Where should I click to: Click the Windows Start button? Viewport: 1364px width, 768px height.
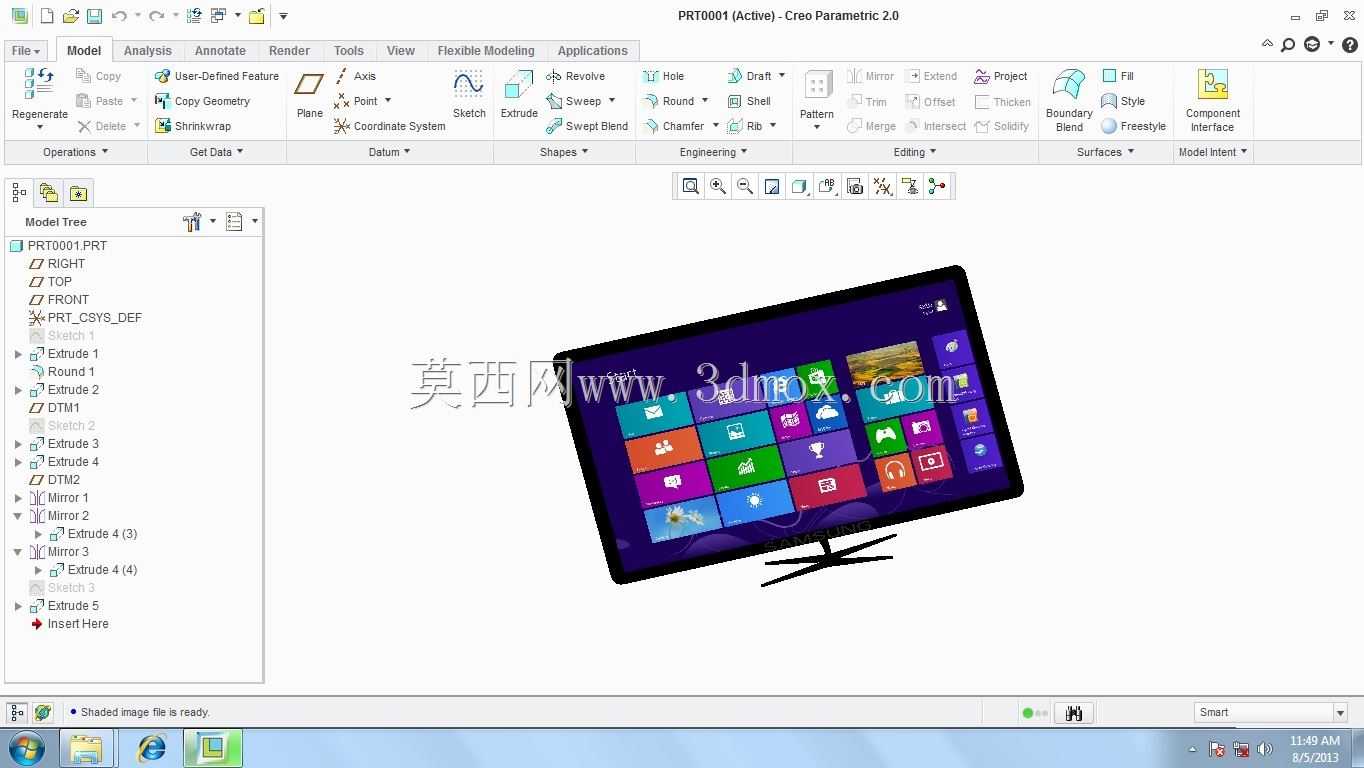tap(26, 748)
